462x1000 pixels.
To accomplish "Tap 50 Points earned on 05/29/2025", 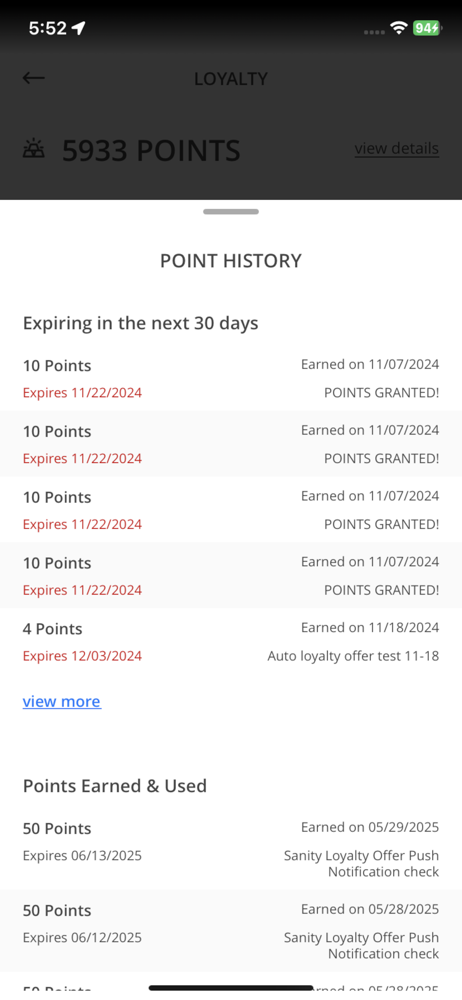I will 231,849.
